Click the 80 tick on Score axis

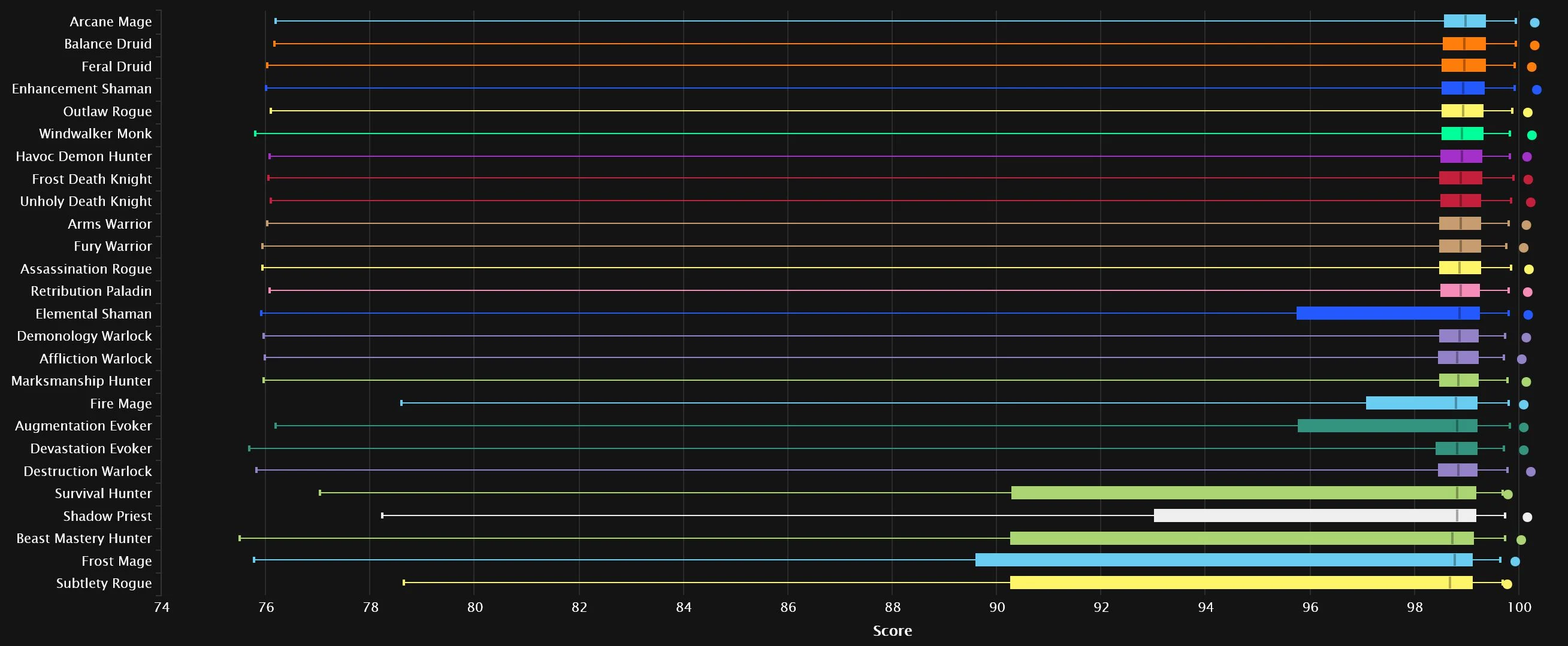coord(475,607)
